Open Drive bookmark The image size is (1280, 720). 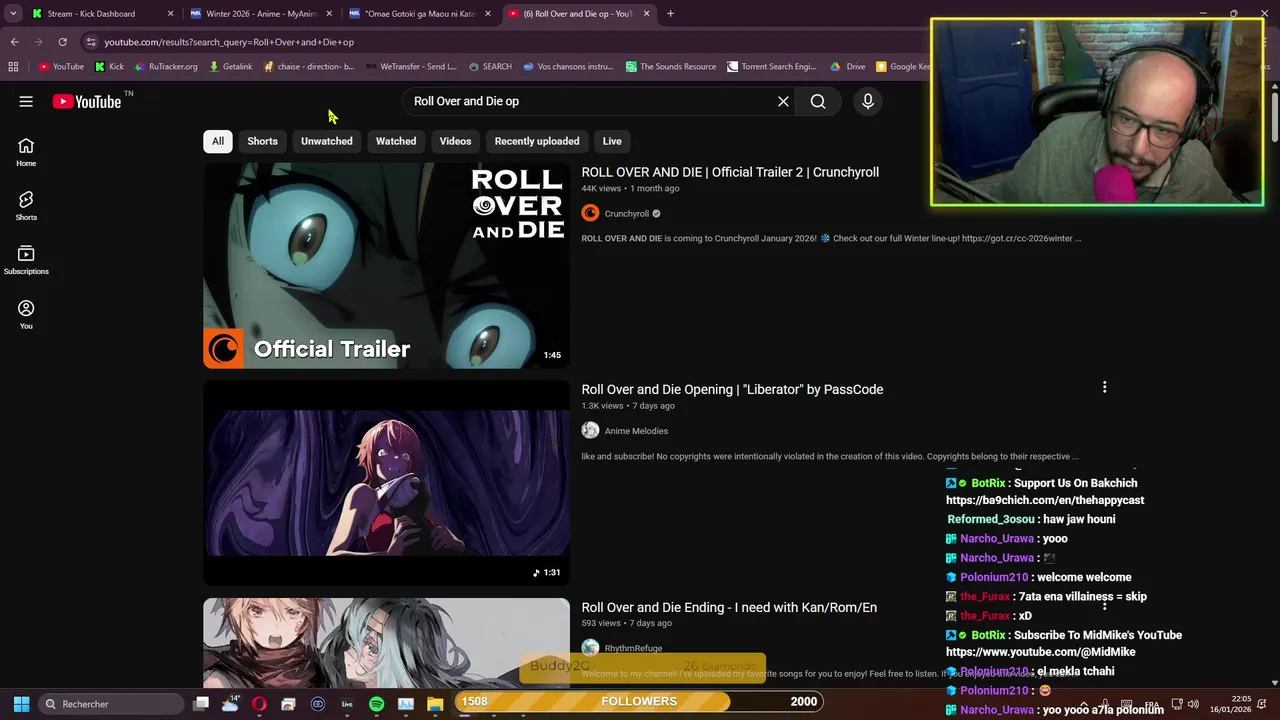[x=848, y=67]
